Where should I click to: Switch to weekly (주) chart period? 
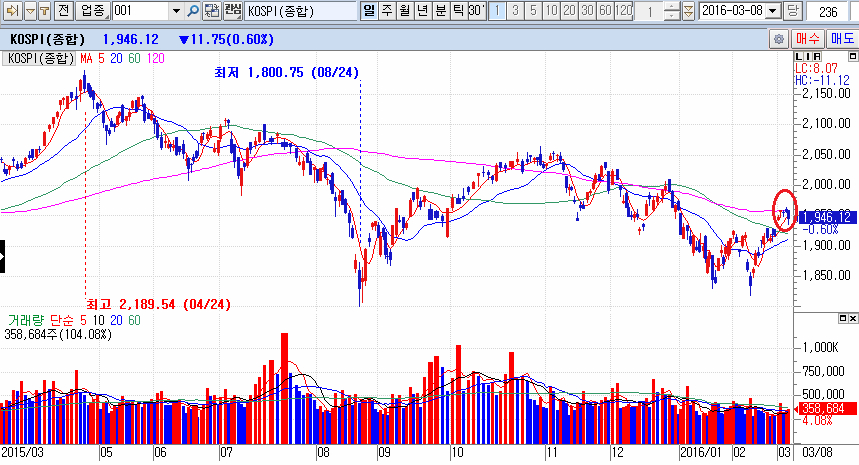point(387,11)
